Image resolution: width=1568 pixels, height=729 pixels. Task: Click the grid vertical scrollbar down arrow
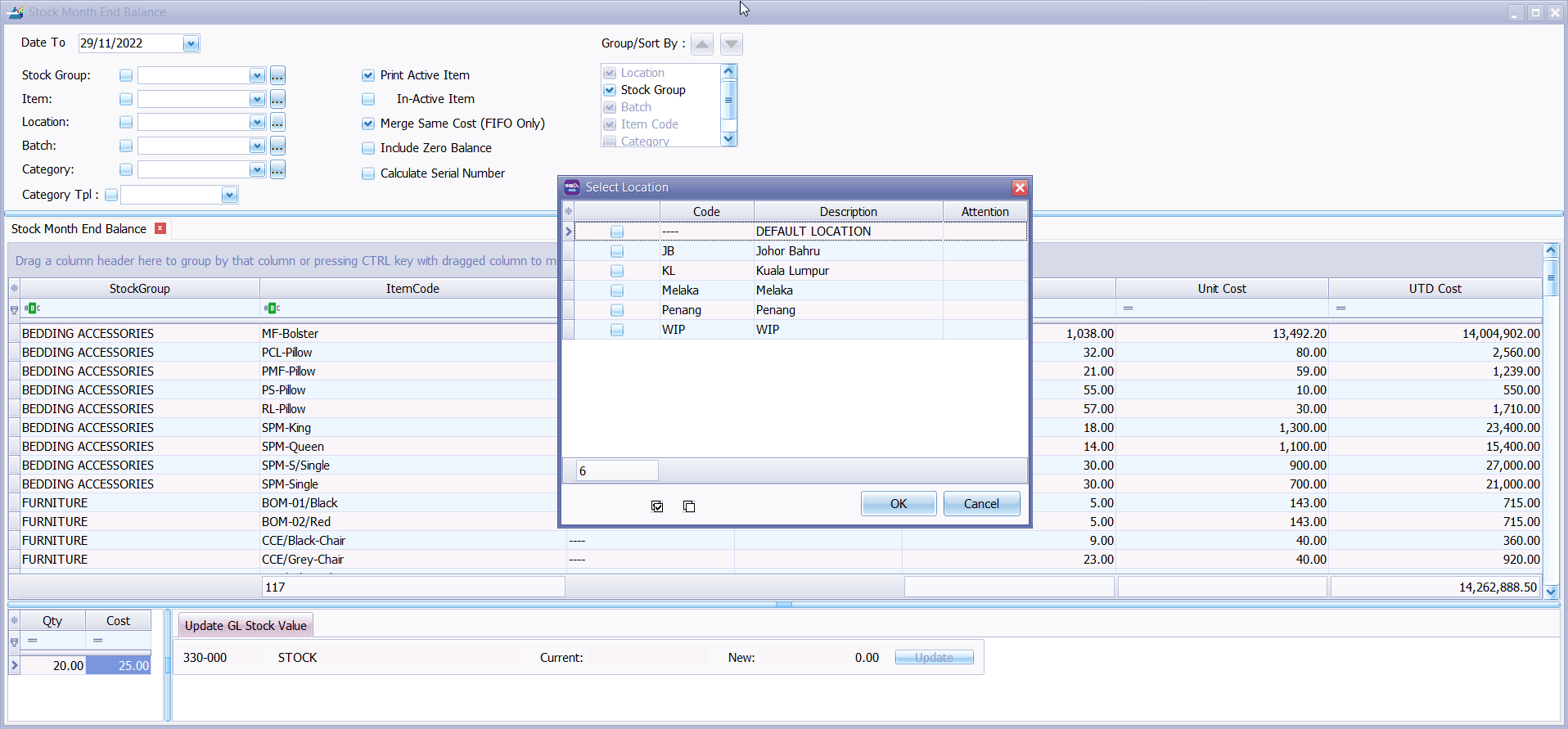1551,591
